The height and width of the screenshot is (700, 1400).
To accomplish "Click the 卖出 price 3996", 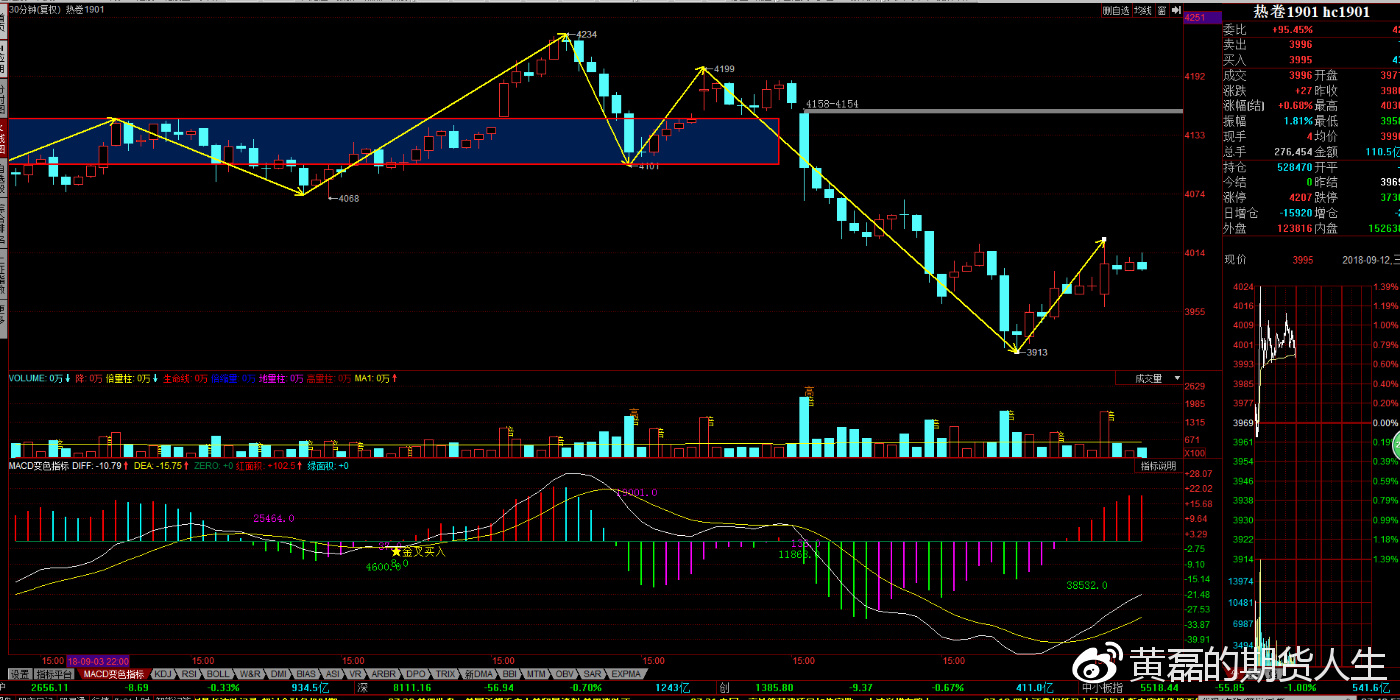I will (1300, 44).
